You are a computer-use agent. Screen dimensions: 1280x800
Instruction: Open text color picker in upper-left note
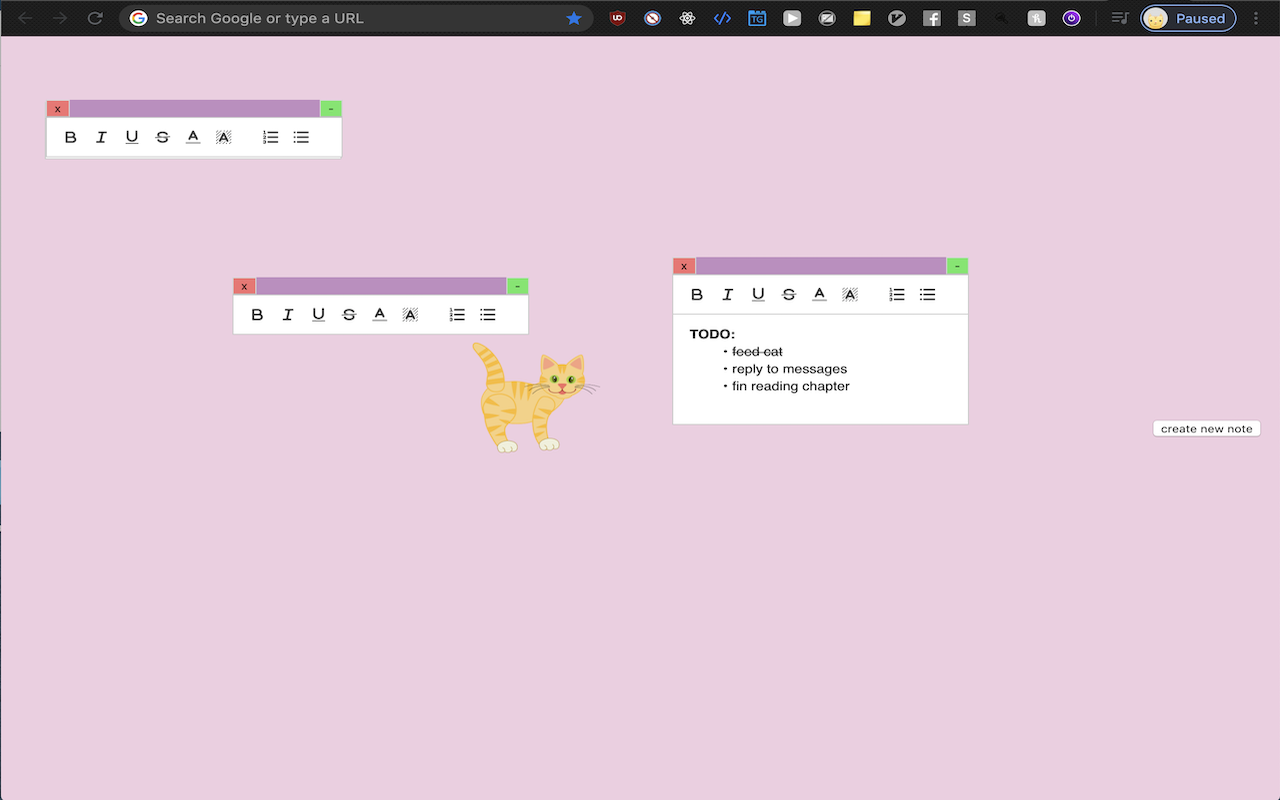click(x=193, y=137)
